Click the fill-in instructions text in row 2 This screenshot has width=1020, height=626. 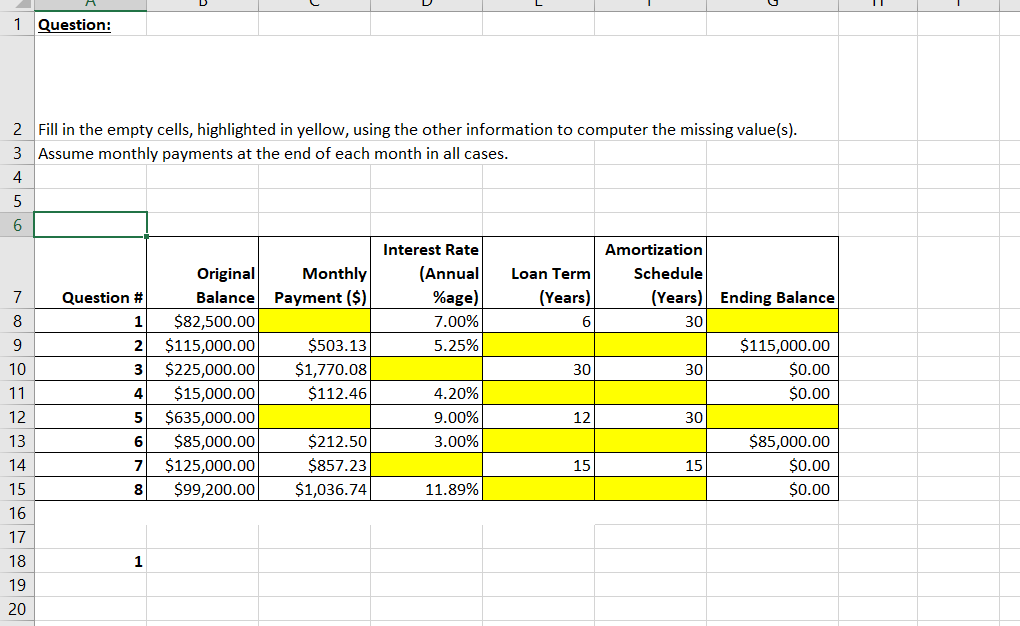tap(417, 129)
